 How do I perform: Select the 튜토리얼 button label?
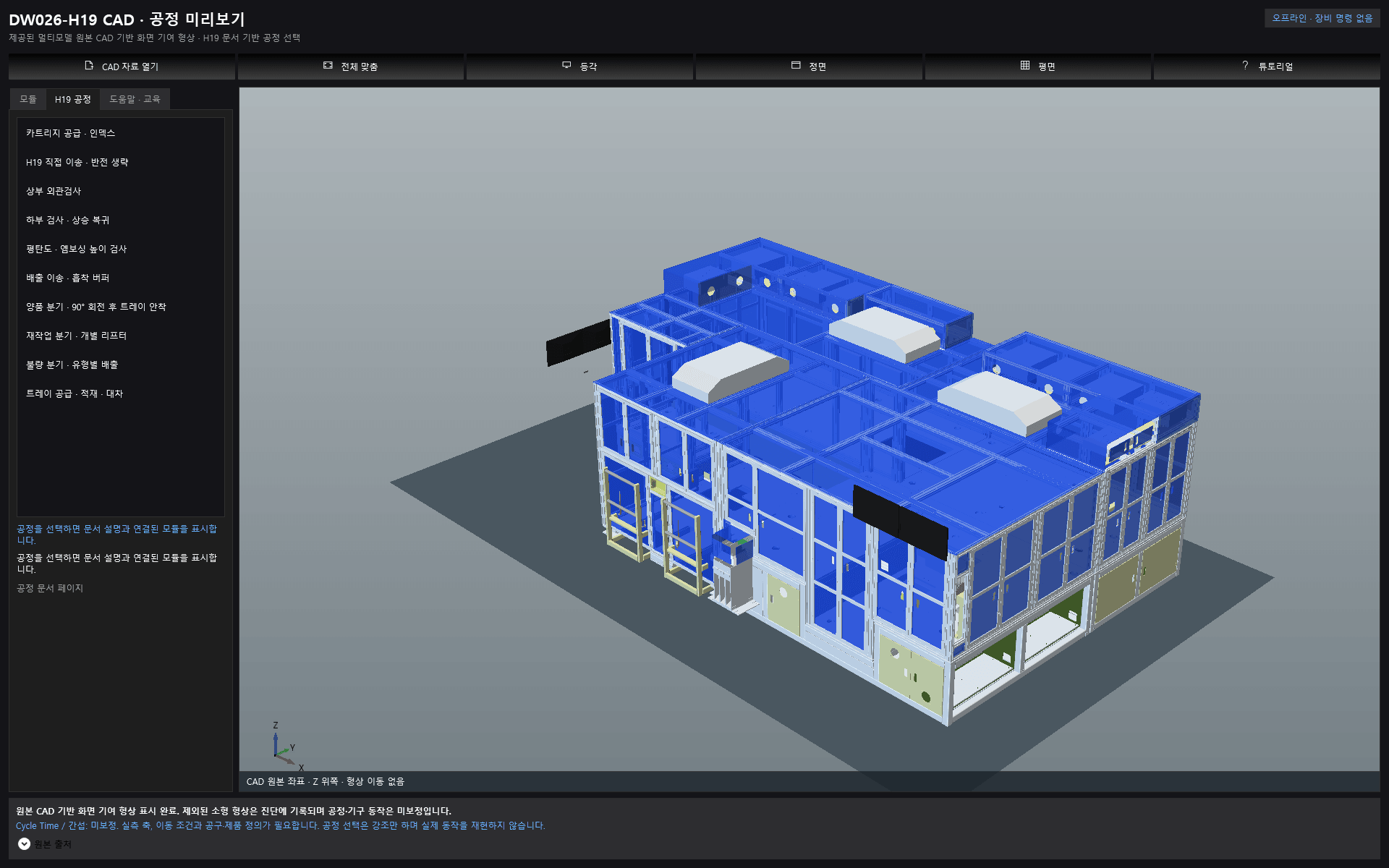pyautogui.click(x=1275, y=67)
